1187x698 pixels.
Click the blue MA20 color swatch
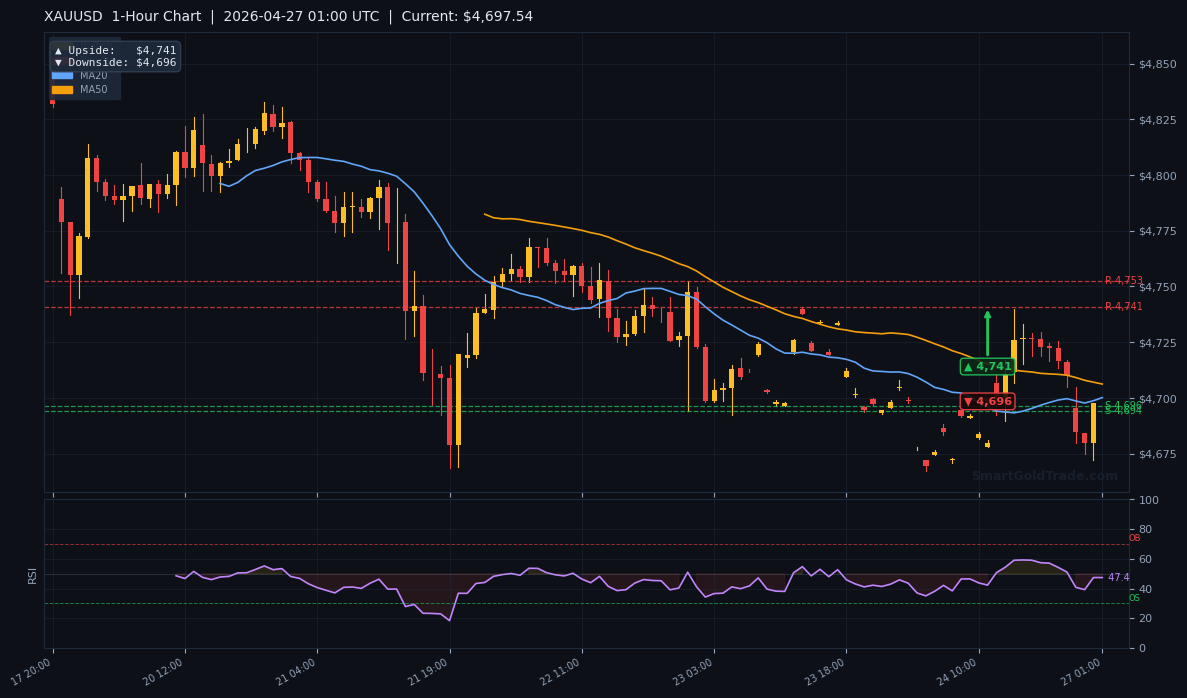tap(62, 75)
